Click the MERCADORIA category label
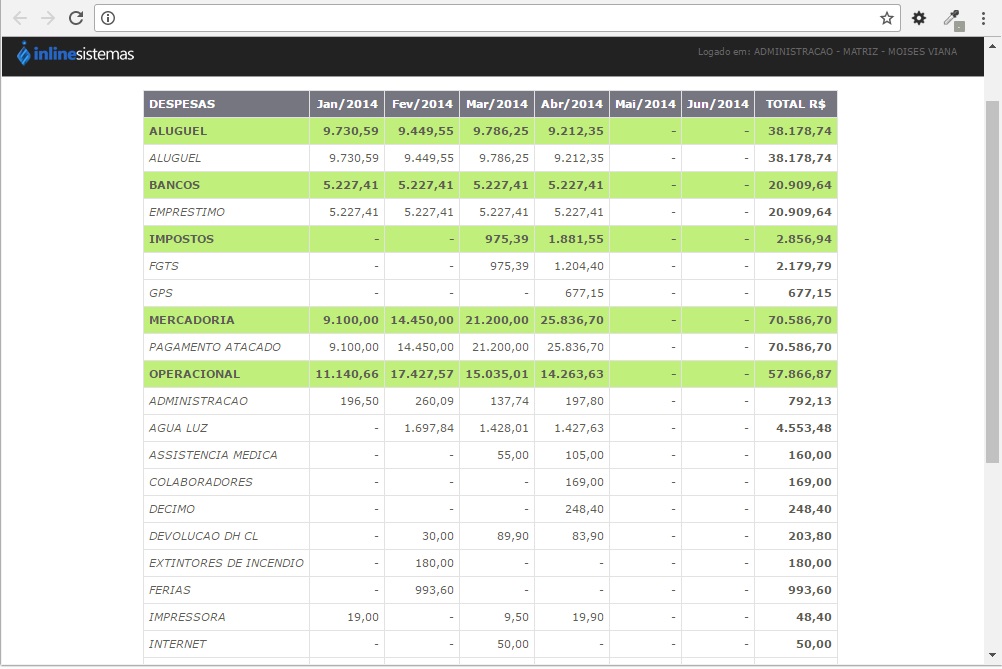Image resolution: width=1002 pixels, height=669 pixels. tap(192, 319)
